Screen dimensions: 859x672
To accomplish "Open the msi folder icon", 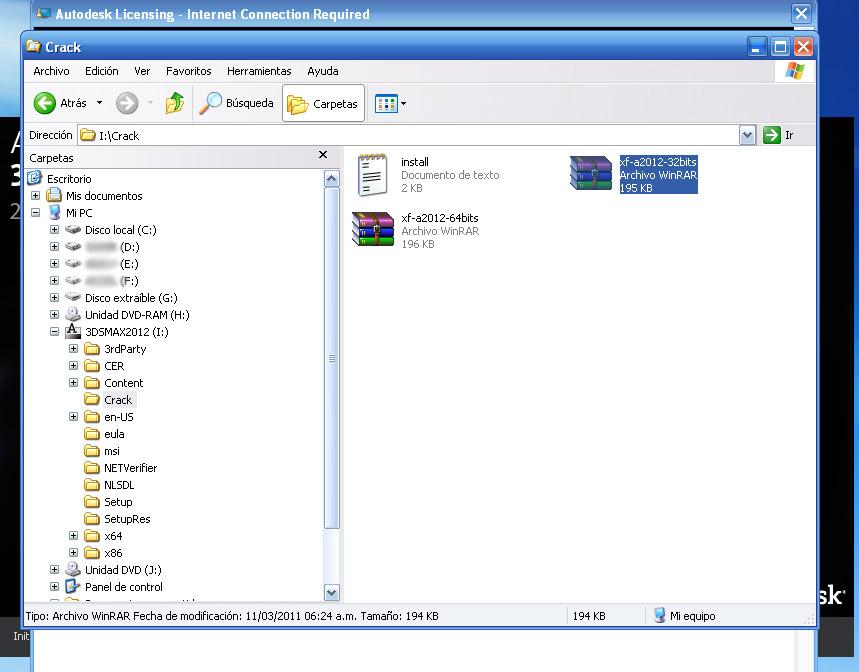I will click(92, 451).
